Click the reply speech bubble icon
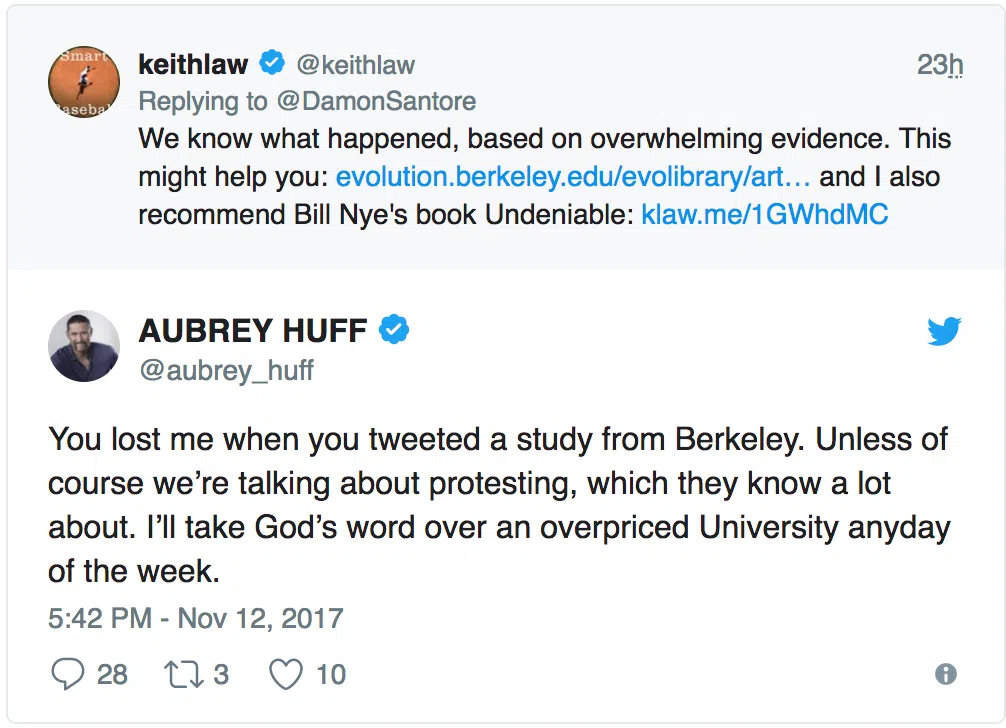1006x728 pixels. point(67,674)
